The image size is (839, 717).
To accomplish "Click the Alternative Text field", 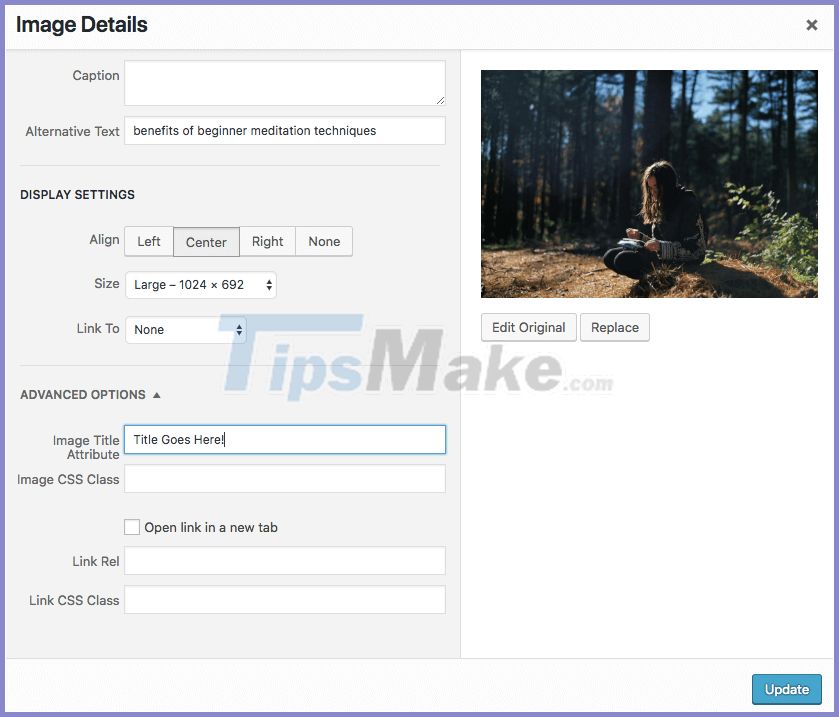I will tap(284, 130).
